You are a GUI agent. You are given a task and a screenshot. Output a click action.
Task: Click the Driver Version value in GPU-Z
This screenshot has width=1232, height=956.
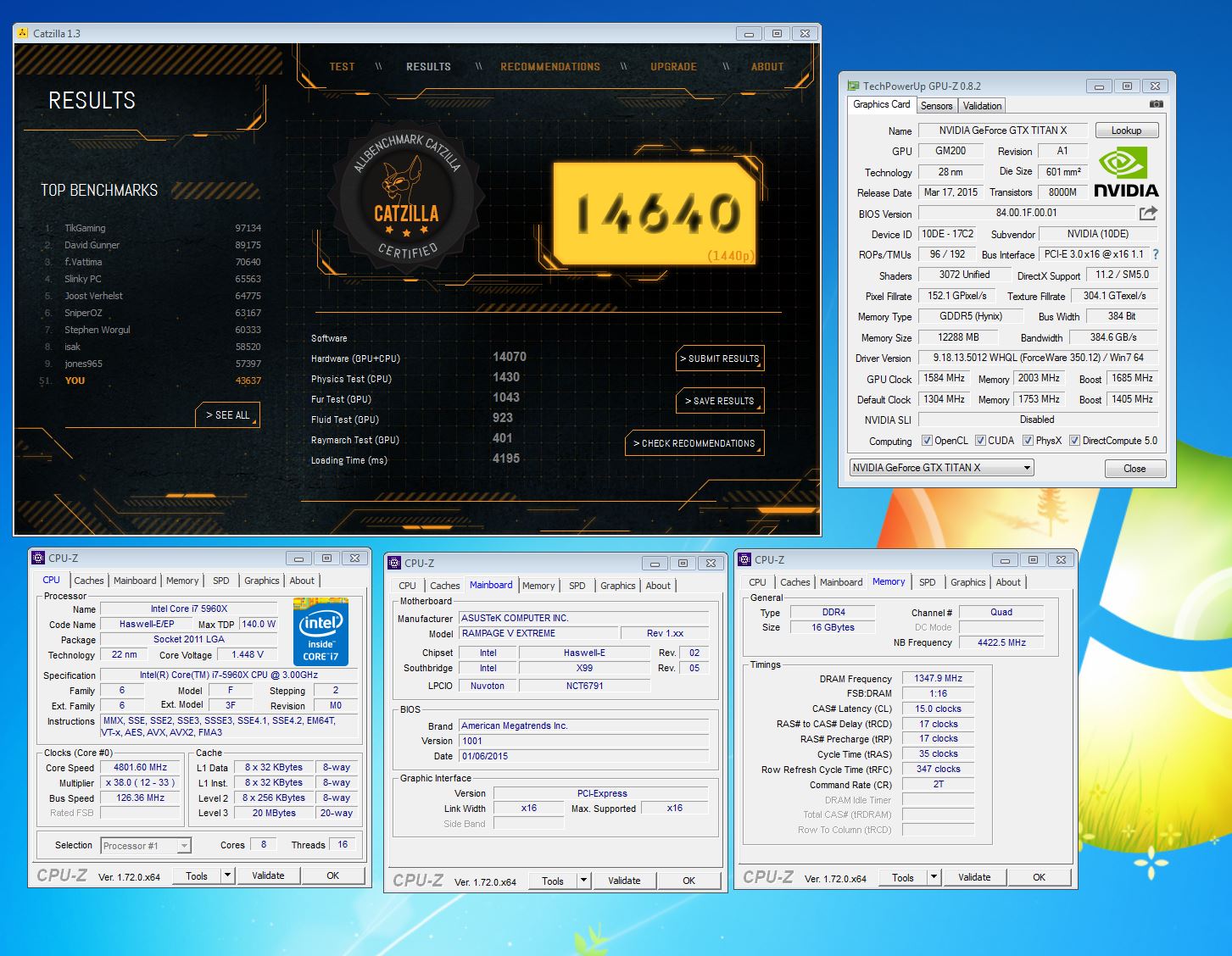click(1038, 358)
